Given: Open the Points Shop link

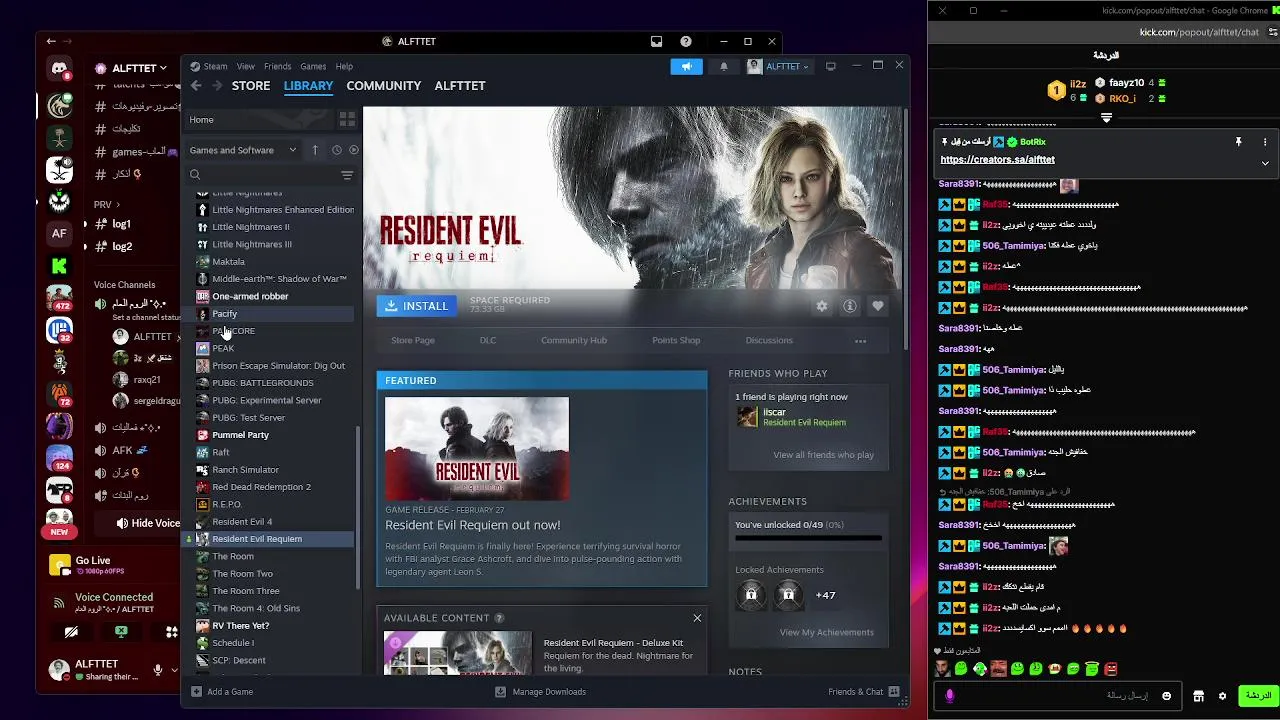Looking at the screenshot, I should [676, 340].
